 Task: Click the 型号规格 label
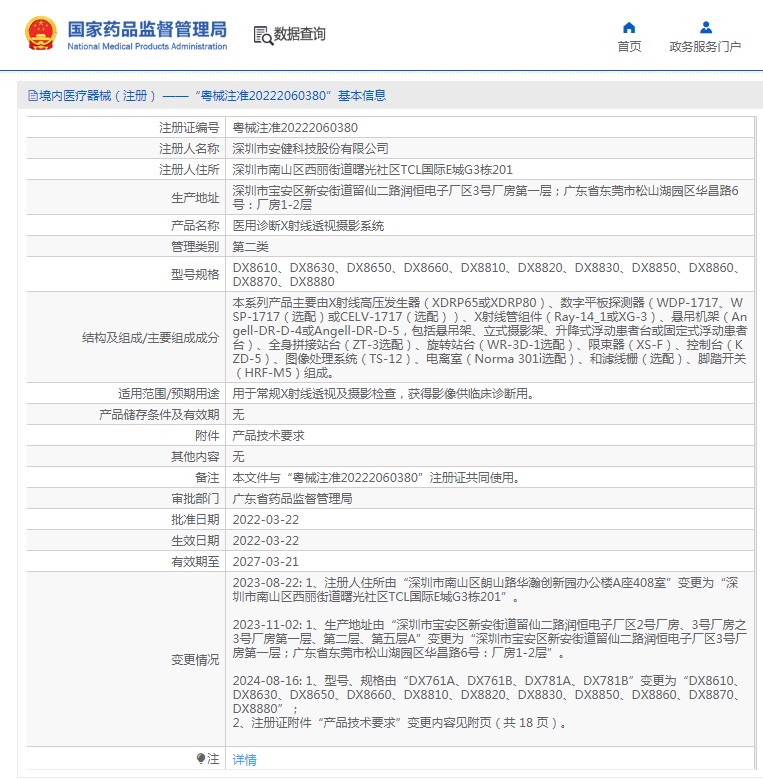tap(195, 274)
